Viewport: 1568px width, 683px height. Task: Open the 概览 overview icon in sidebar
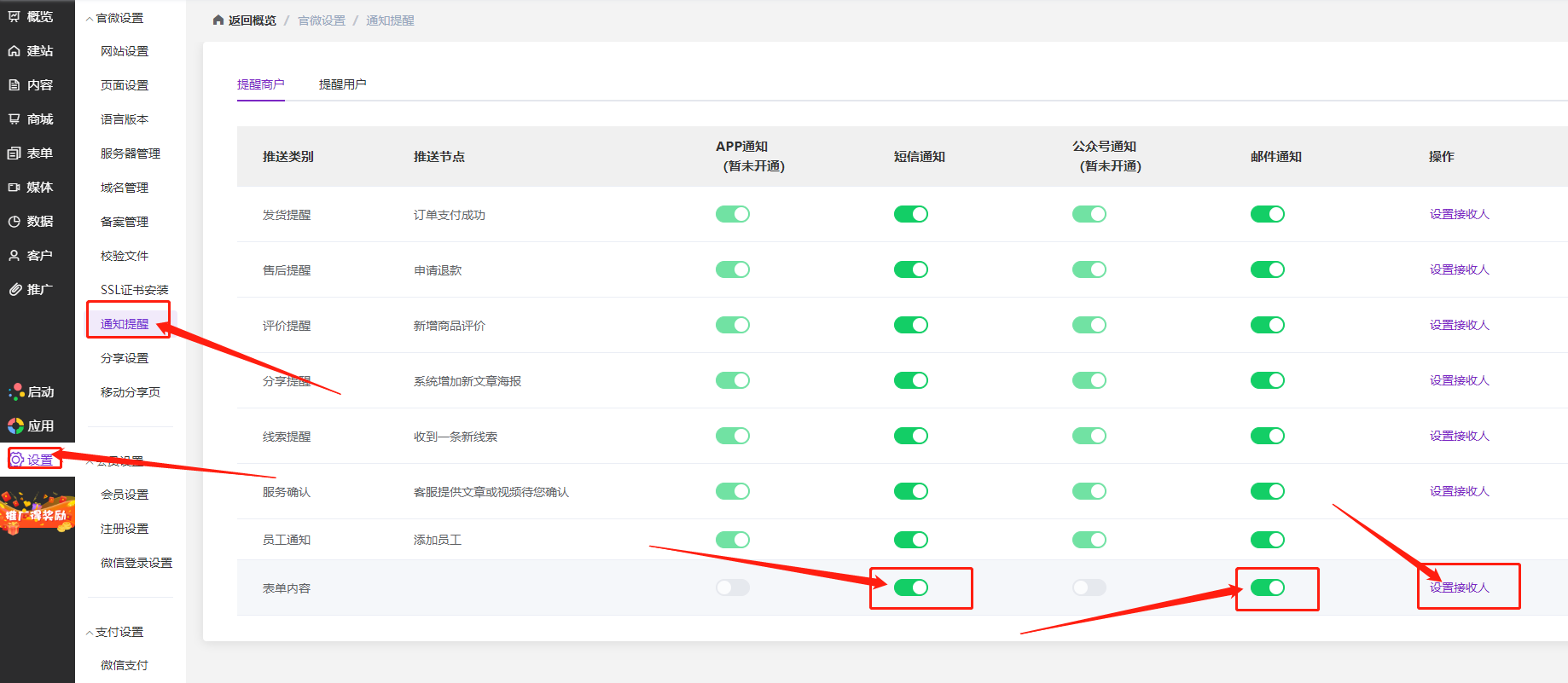click(15, 17)
